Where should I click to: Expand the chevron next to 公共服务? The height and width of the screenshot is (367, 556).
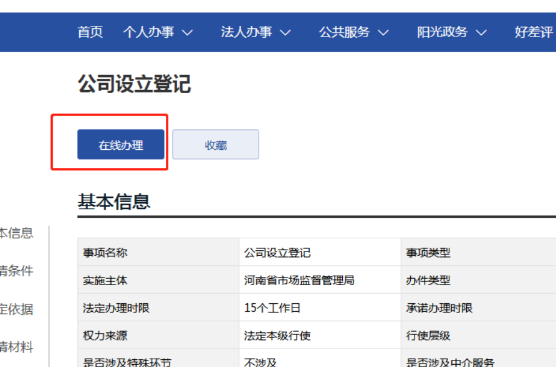pyautogui.click(x=383, y=33)
